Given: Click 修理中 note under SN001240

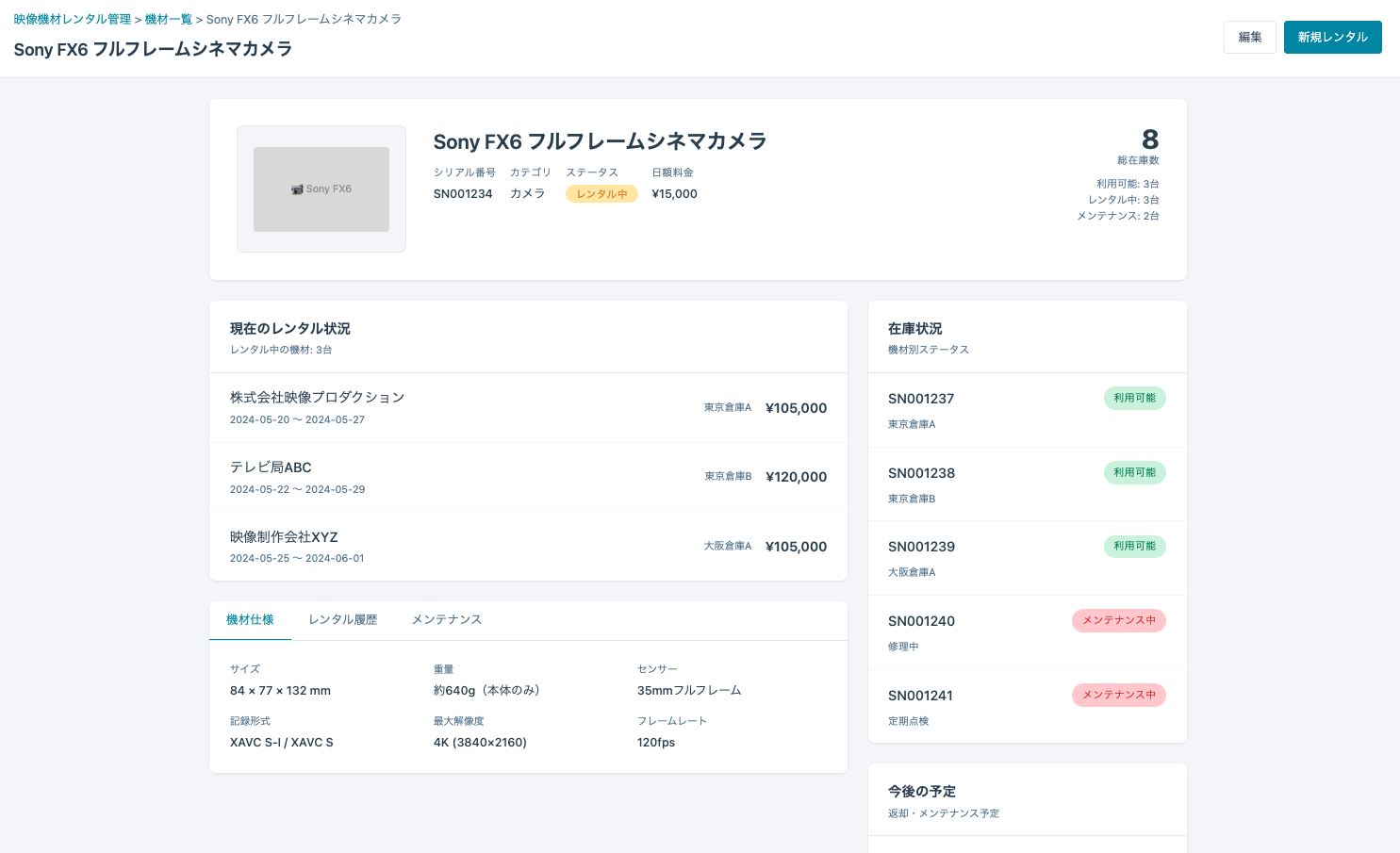Looking at the screenshot, I should [903, 647].
